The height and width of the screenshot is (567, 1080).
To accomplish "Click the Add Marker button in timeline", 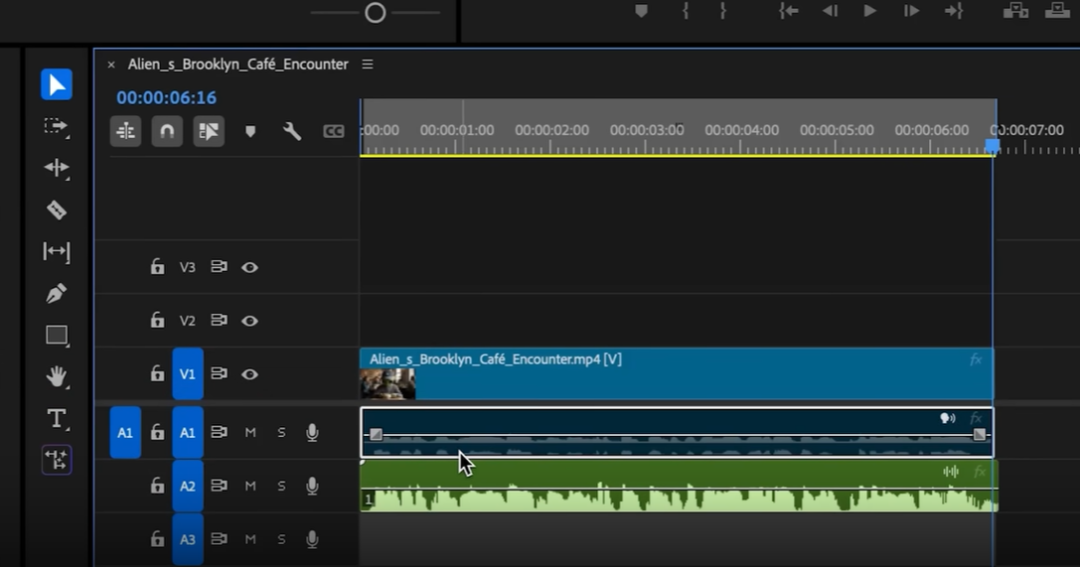I will (x=250, y=131).
